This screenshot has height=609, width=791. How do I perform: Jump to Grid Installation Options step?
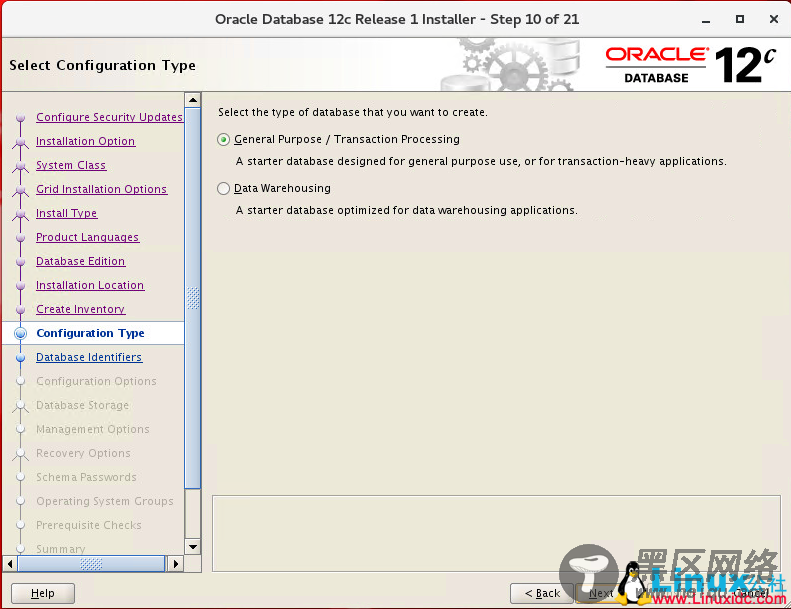pyautogui.click(x=101, y=189)
